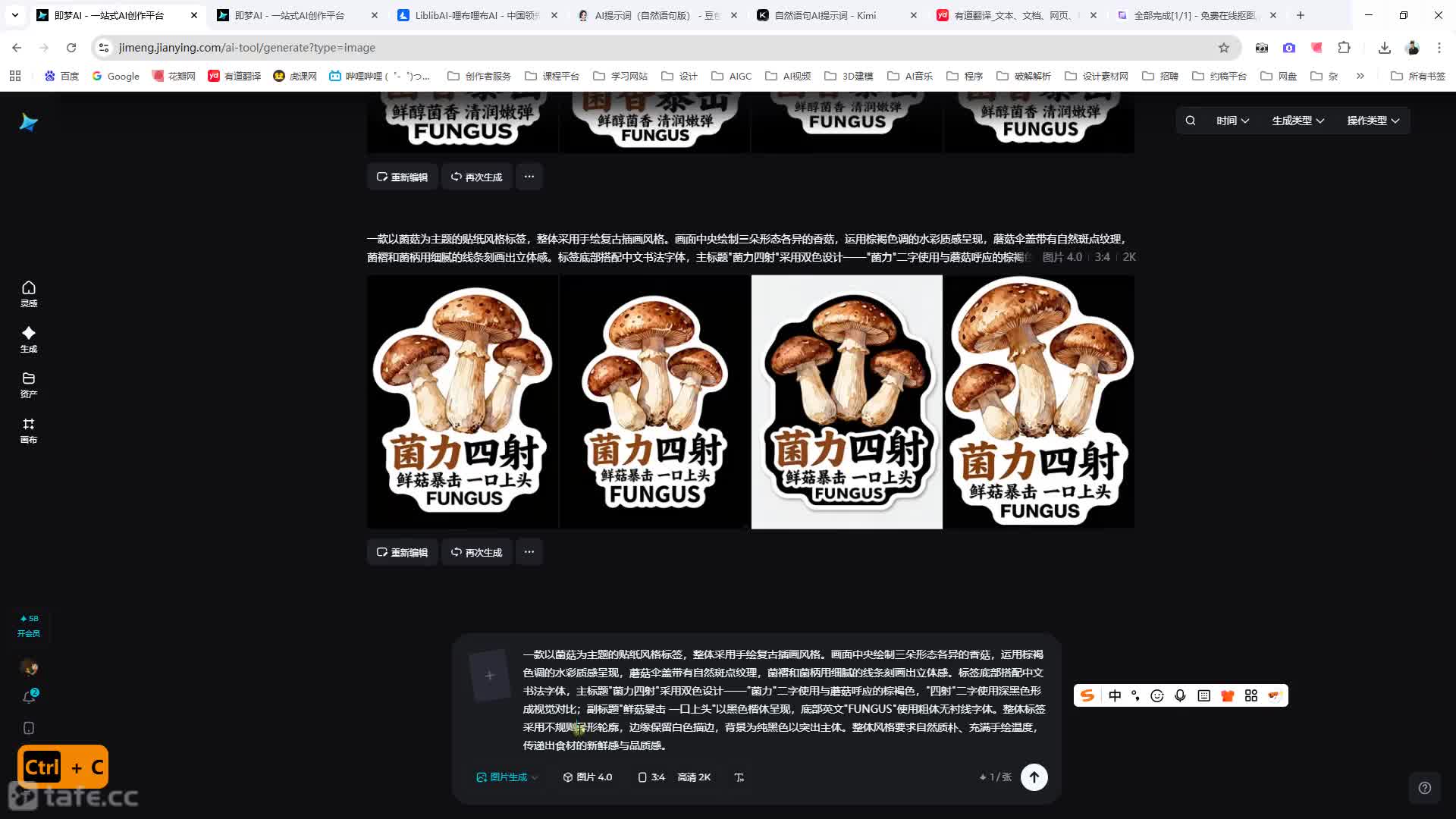Open the 资产 assets folder
Viewport: 1456px width, 819px height.
tap(28, 384)
